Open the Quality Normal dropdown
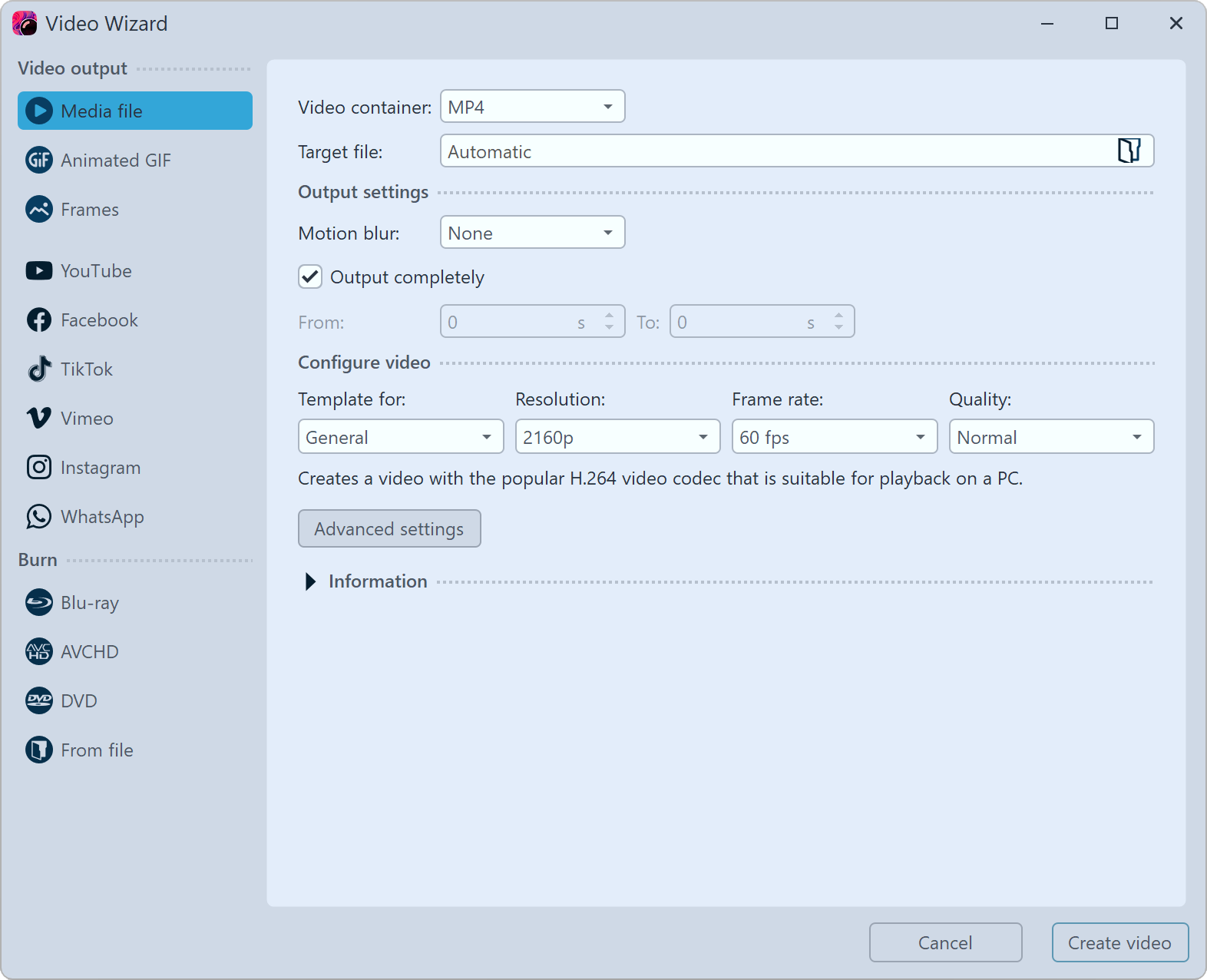The image size is (1207, 980). coord(1052,437)
